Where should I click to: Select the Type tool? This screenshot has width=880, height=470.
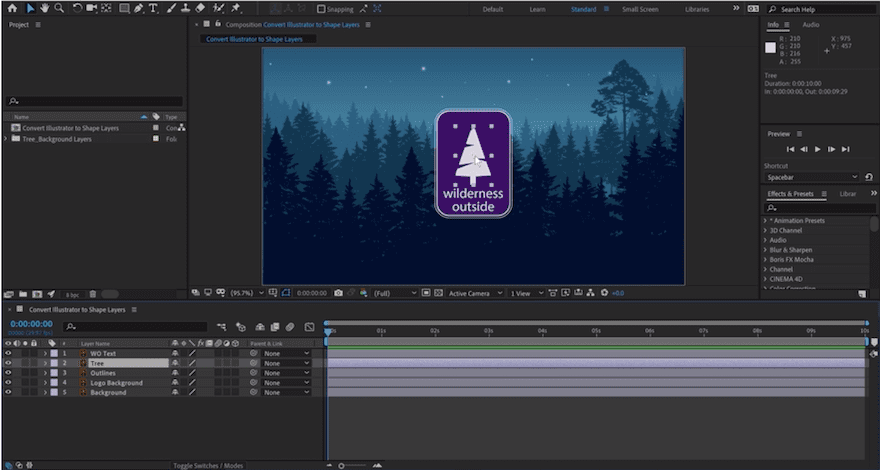pyautogui.click(x=152, y=8)
